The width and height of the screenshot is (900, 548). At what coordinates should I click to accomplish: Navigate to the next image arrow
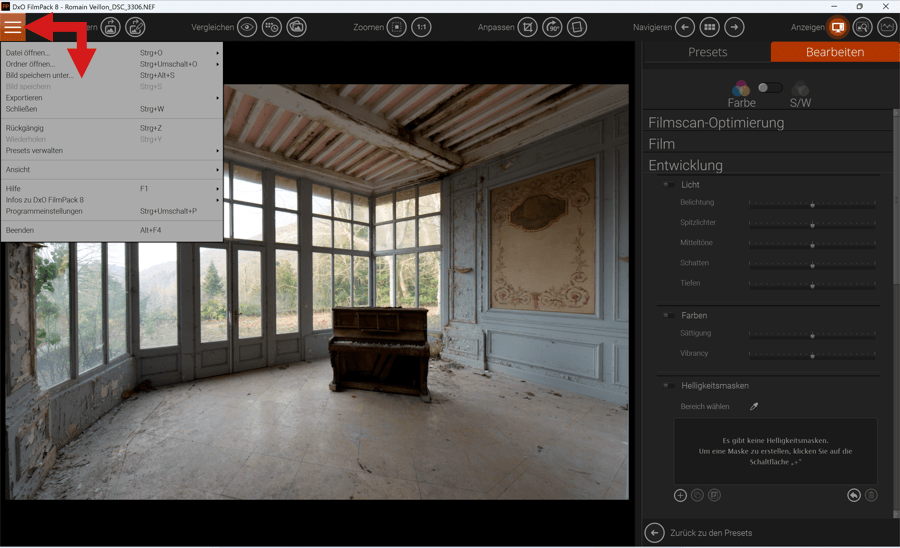pyautogui.click(x=734, y=27)
